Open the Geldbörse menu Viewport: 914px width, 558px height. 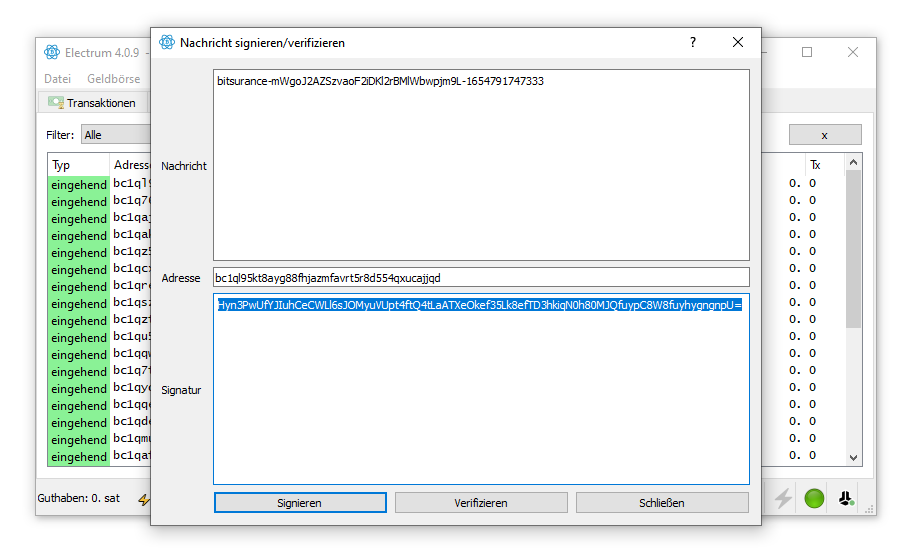[x=113, y=79]
